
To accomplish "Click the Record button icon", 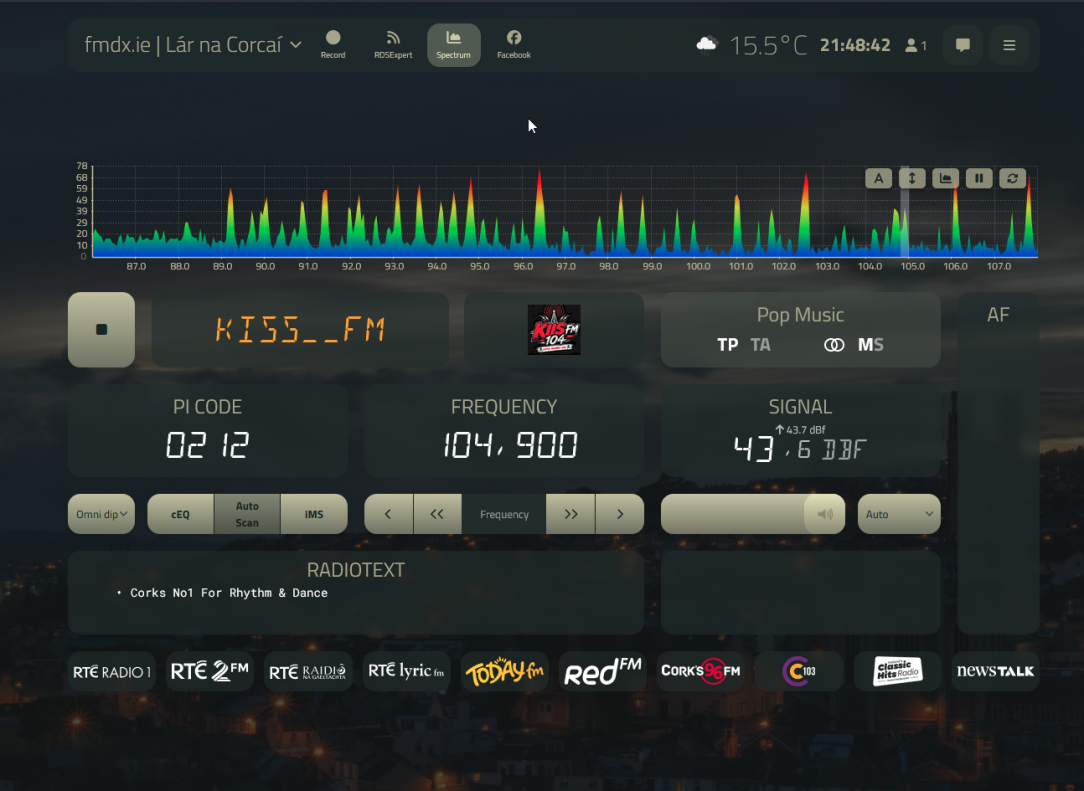I will (x=333, y=37).
